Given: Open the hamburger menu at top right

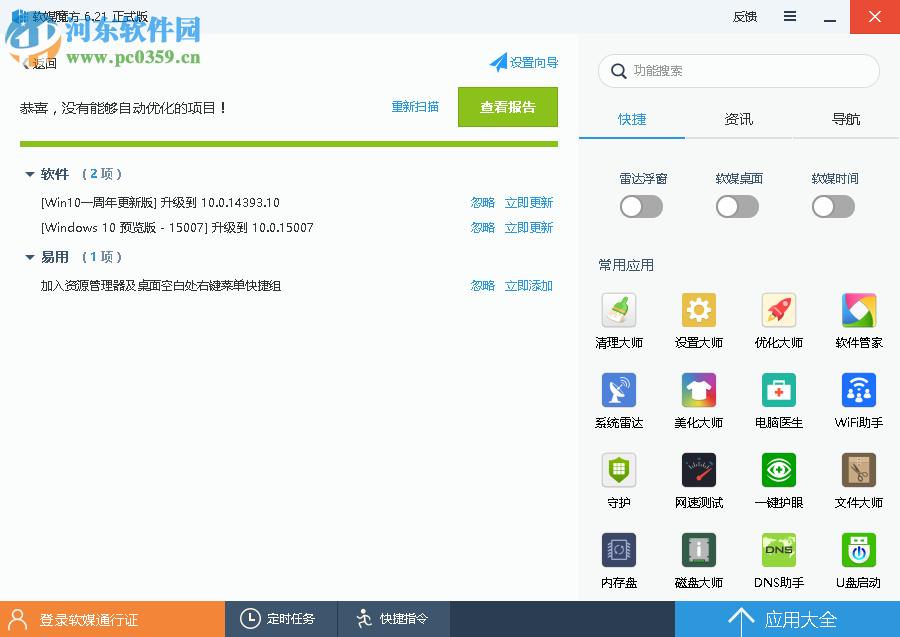Looking at the screenshot, I should [x=789, y=16].
